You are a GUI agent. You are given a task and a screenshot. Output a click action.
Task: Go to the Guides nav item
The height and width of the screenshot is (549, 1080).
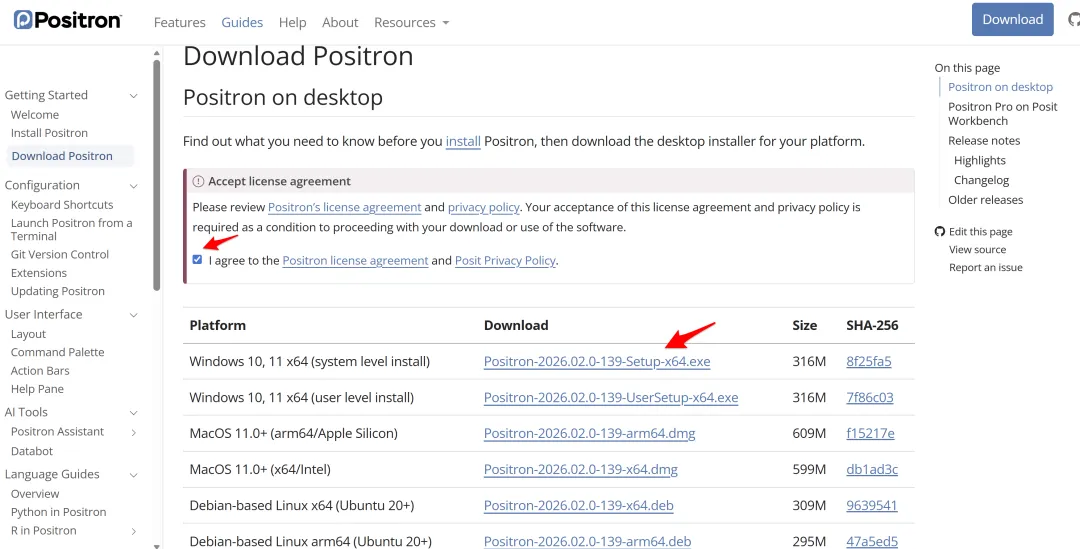pos(242,22)
